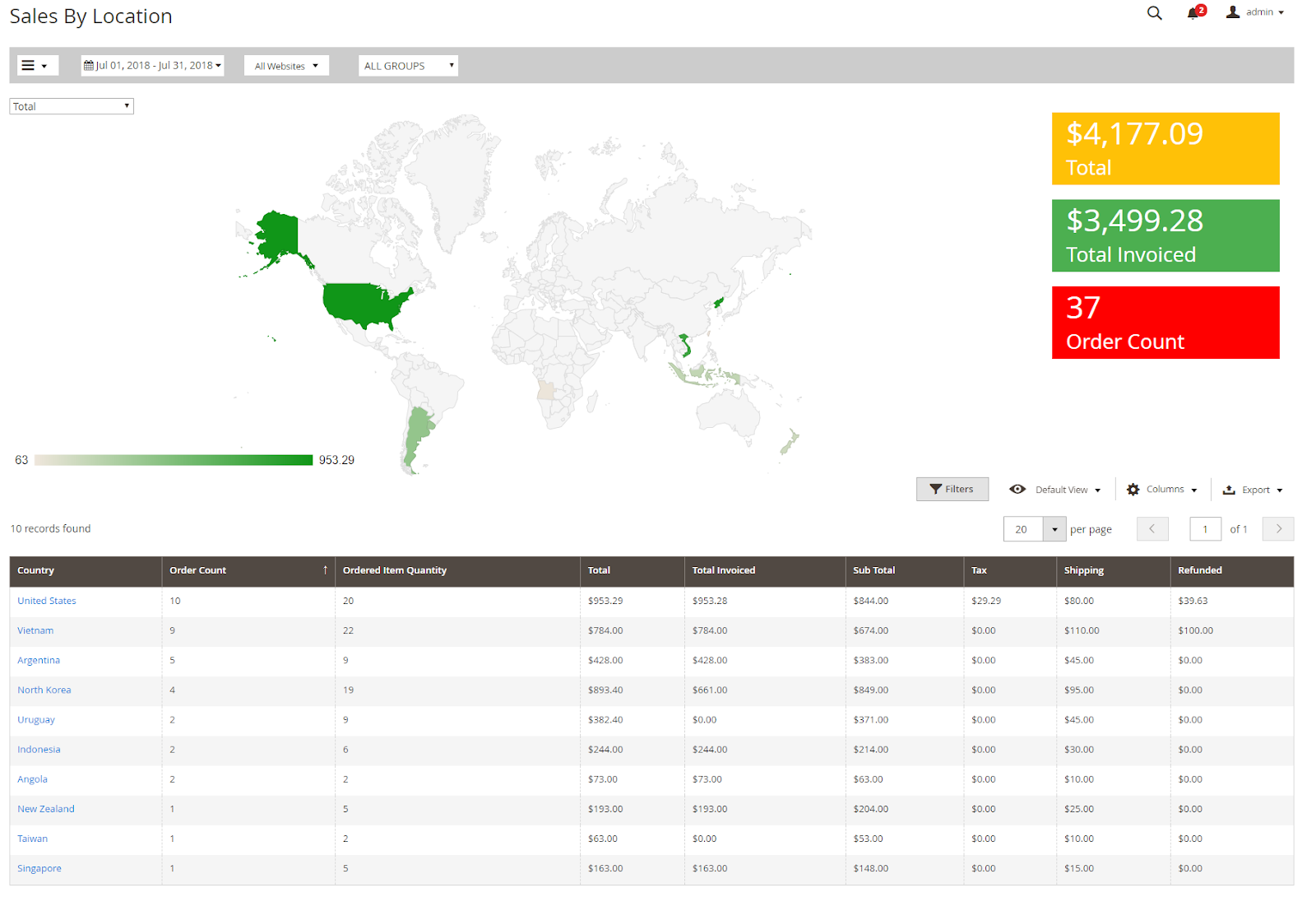Open the United States link

pos(47,601)
